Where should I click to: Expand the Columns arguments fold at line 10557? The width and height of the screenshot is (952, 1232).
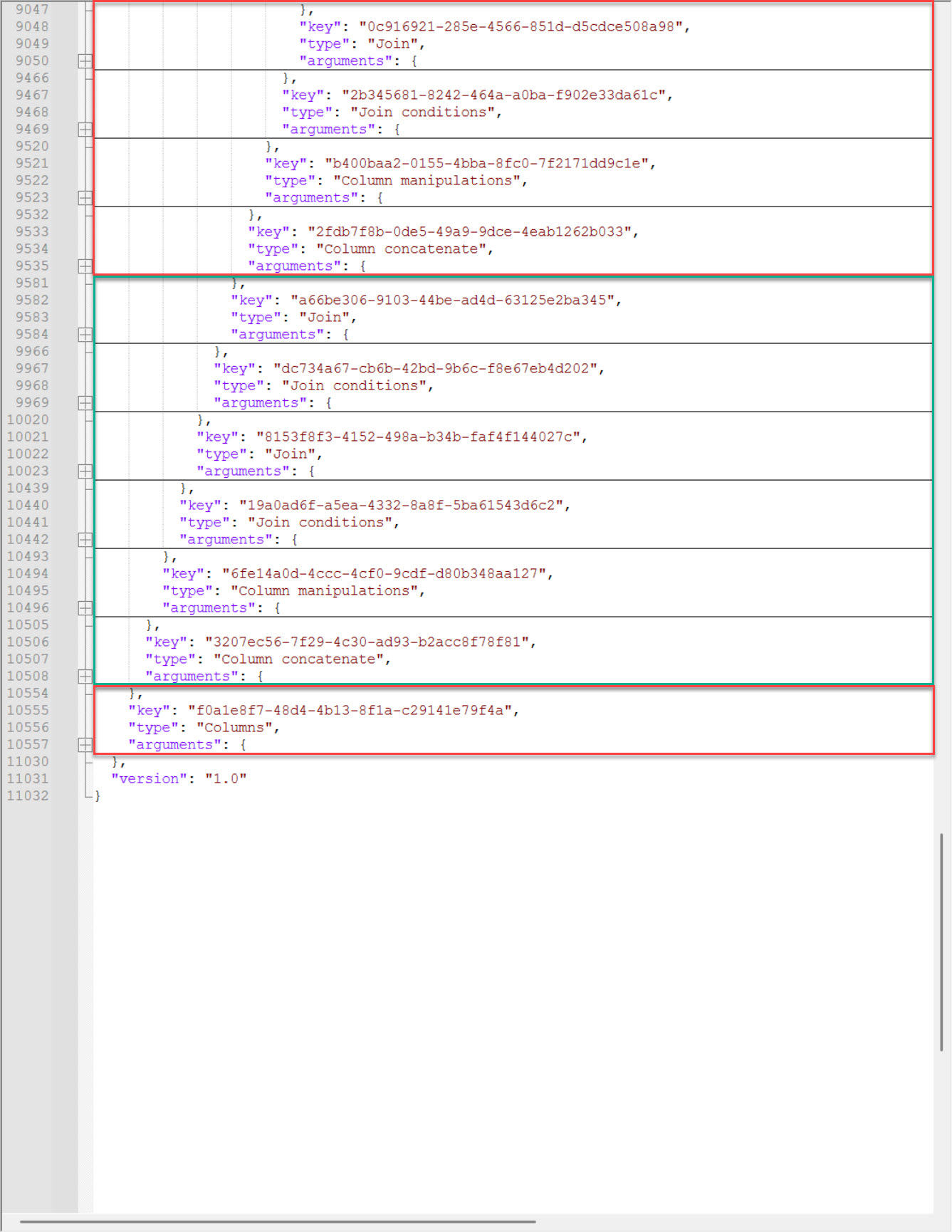click(85, 745)
